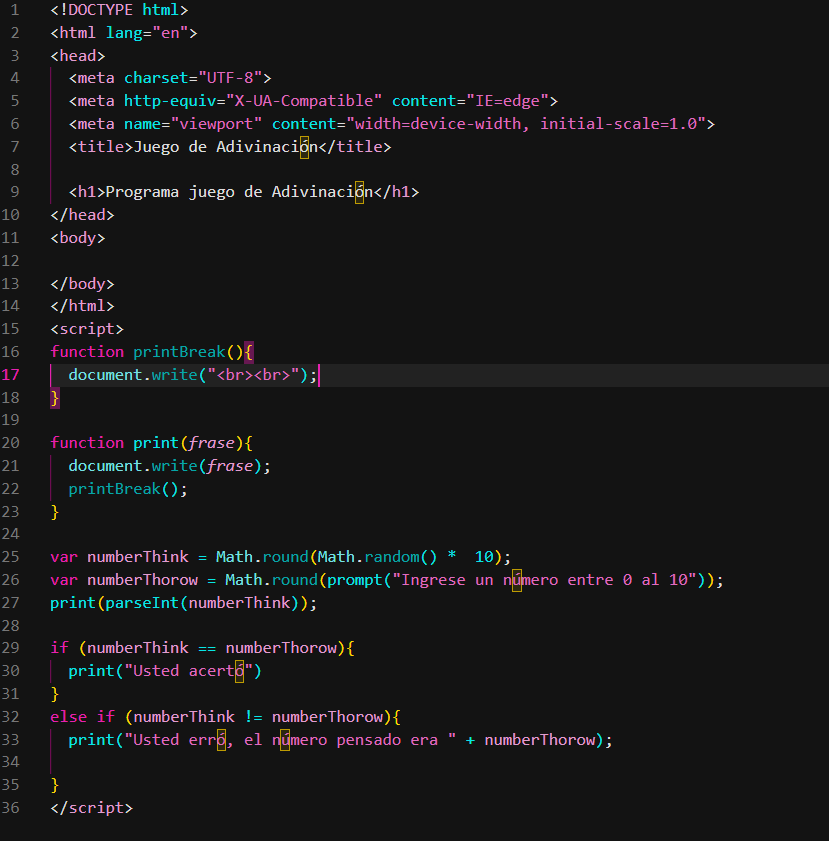The height and width of the screenshot is (841, 829).
Task: Click the closing brace on line 23
Action: 55,512
